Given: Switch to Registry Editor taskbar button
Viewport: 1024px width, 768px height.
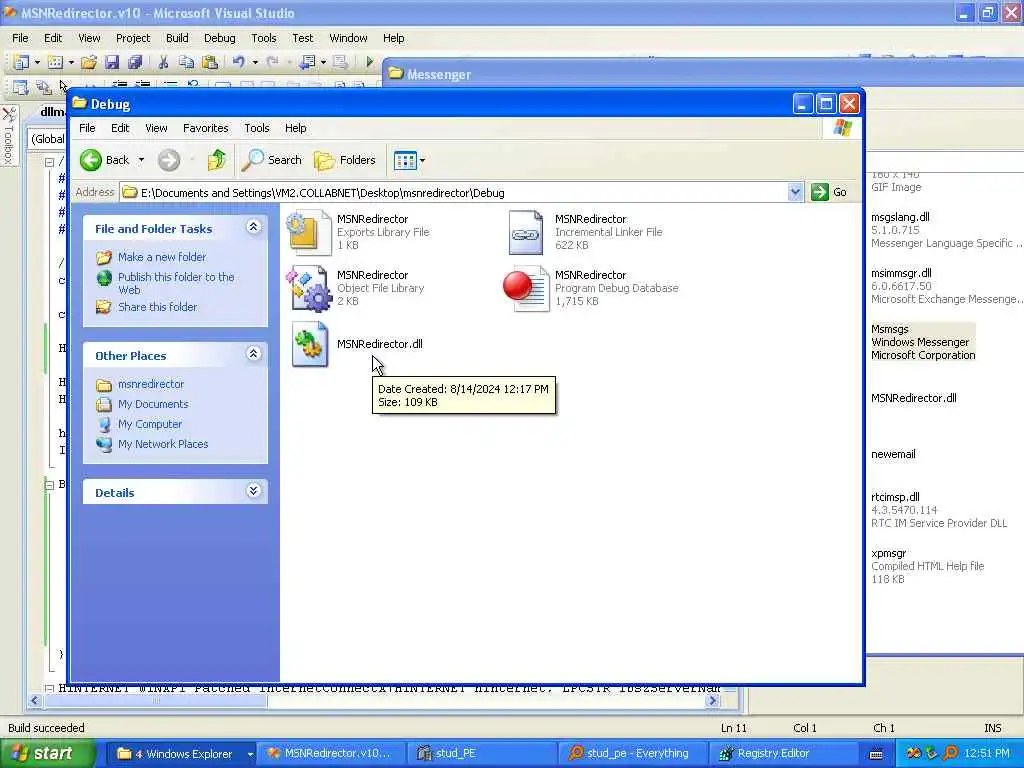Looking at the screenshot, I should pyautogui.click(x=784, y=754).
